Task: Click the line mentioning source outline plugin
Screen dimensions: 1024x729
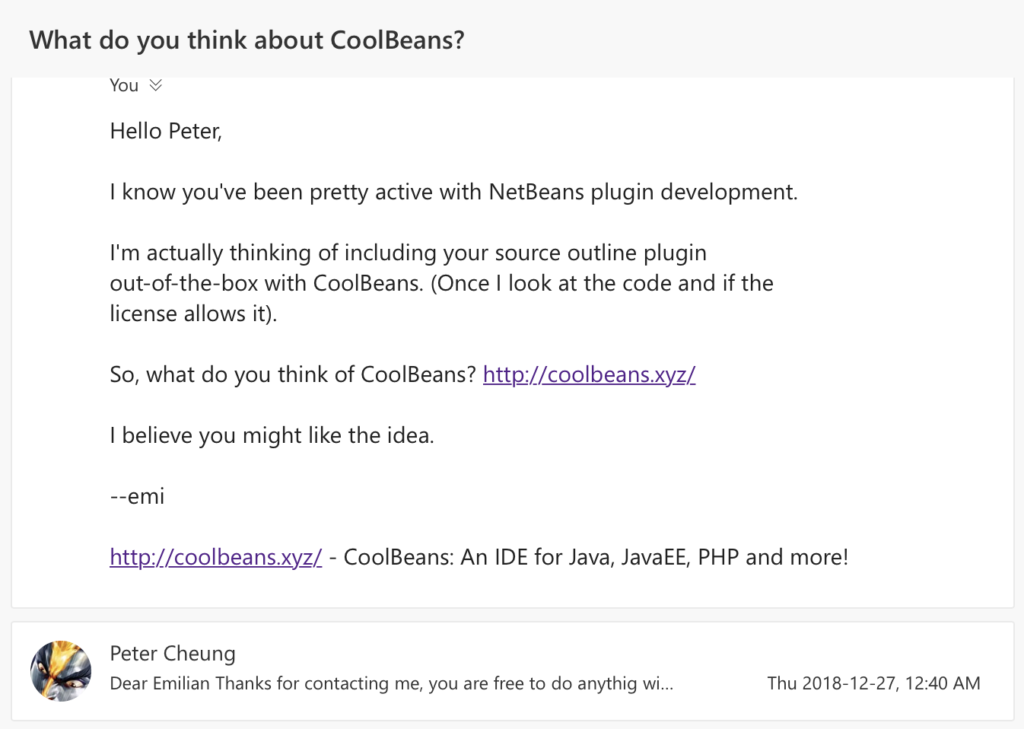Action: point(408,253)
